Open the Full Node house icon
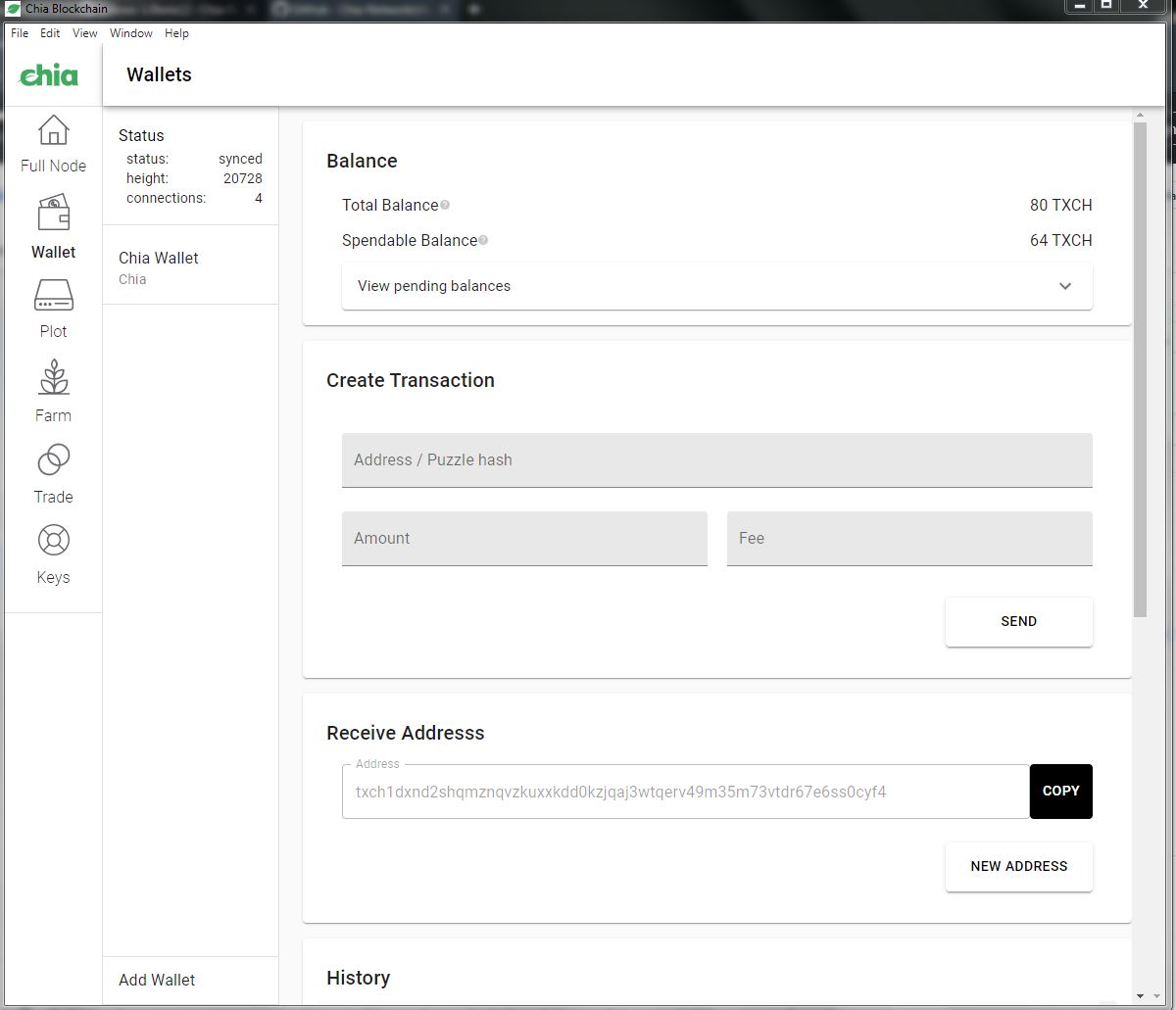Screen dimensions: 1176x1010 [53, 131]
